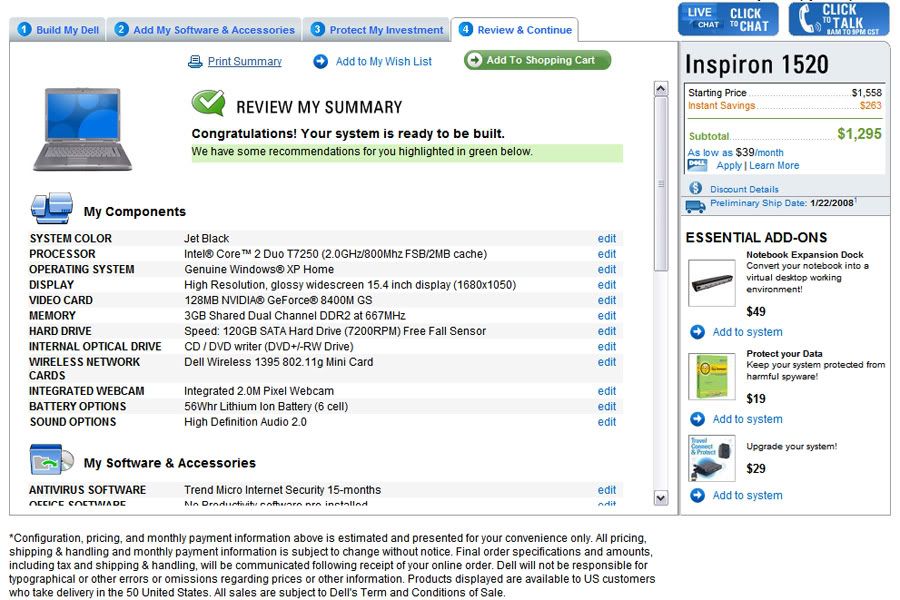
Task: Click the shipping truck icon
Action: coord(696,206)
